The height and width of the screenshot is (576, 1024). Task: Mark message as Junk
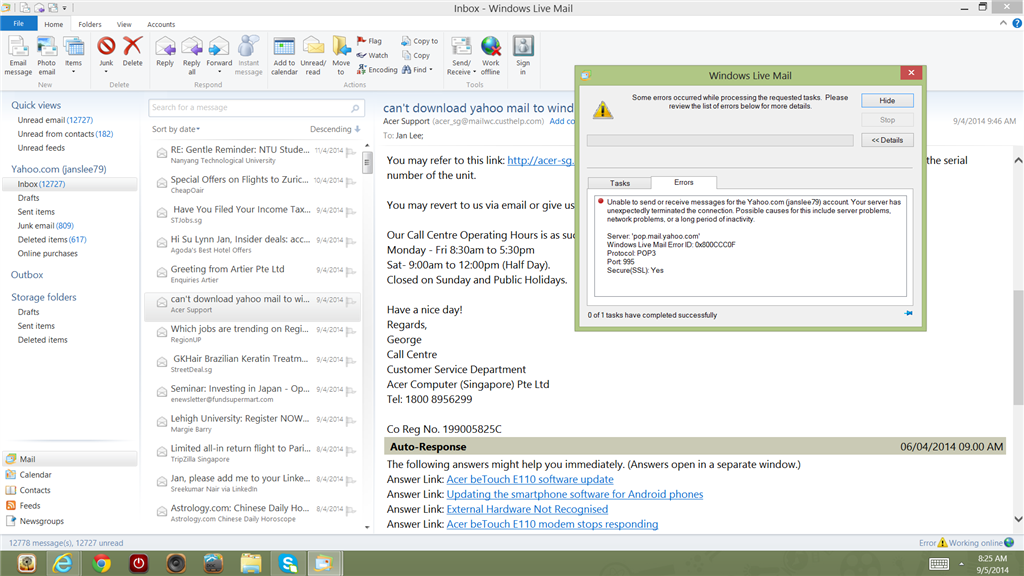click(106, 56)
